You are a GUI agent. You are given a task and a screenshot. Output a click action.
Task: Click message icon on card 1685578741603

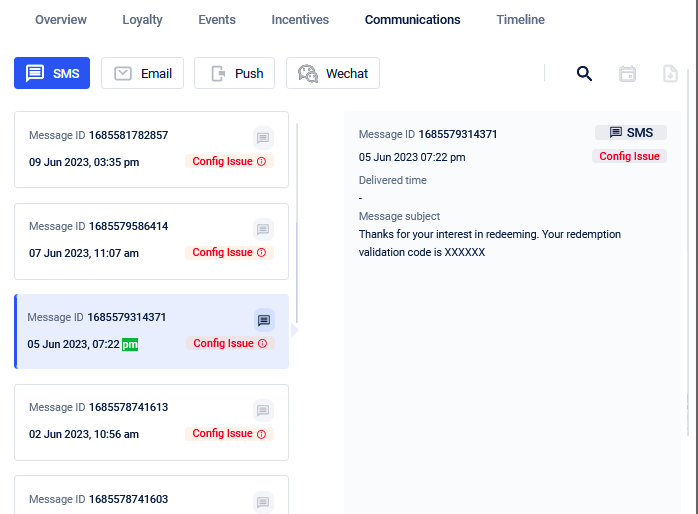(263, 502)
